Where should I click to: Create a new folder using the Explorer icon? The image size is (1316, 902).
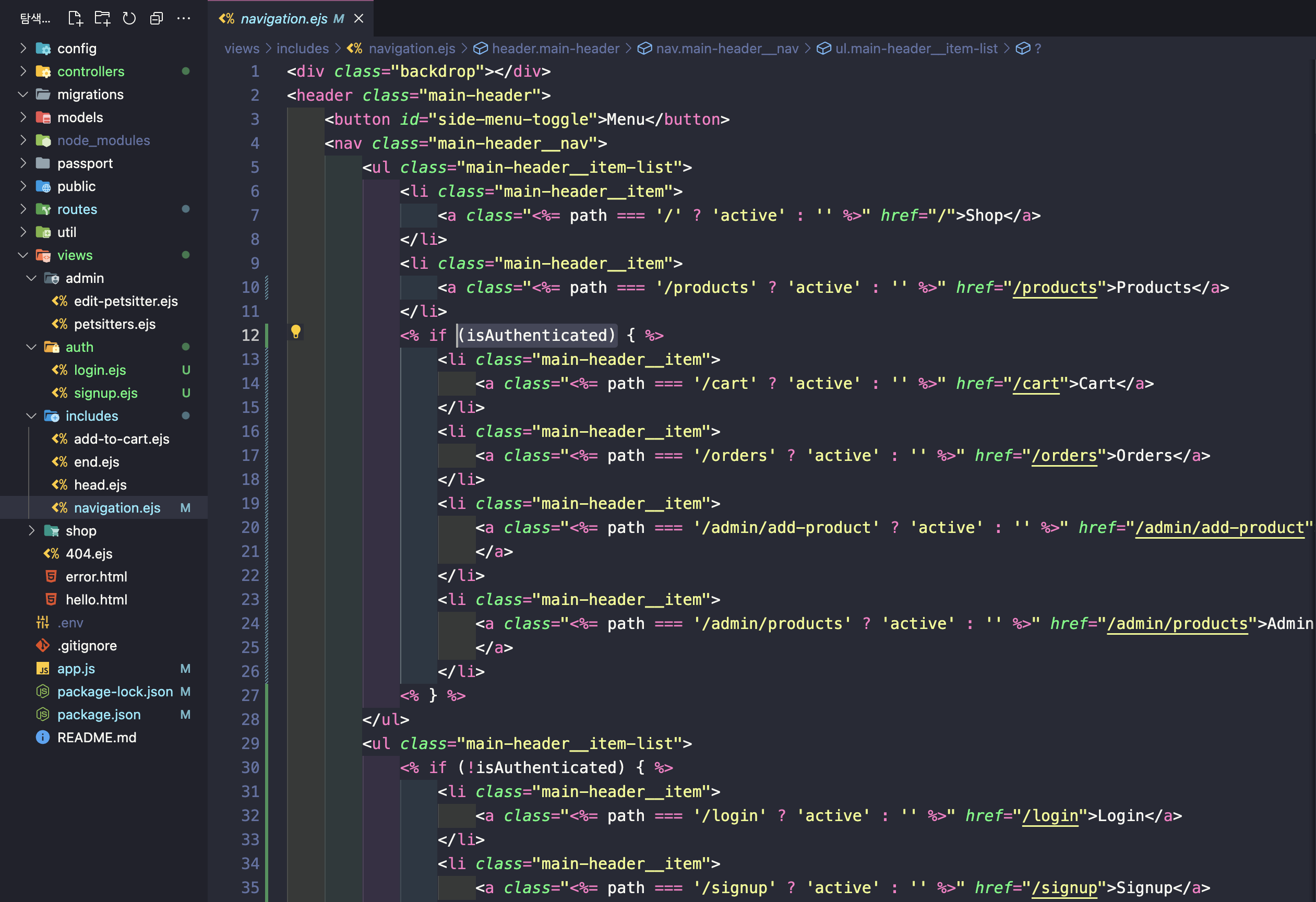102,18
